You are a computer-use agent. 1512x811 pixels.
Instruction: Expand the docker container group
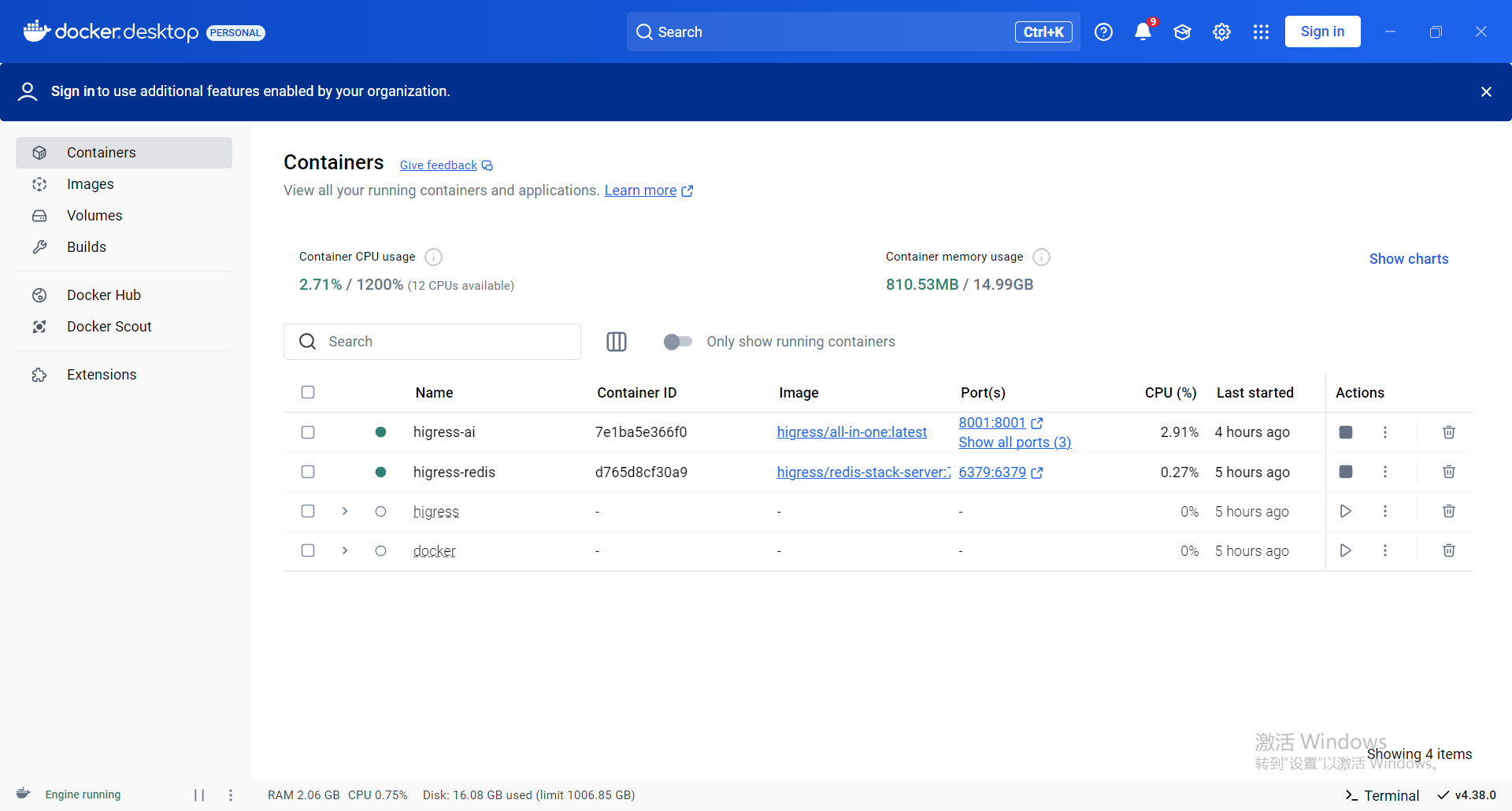click(x=345, y=550)
